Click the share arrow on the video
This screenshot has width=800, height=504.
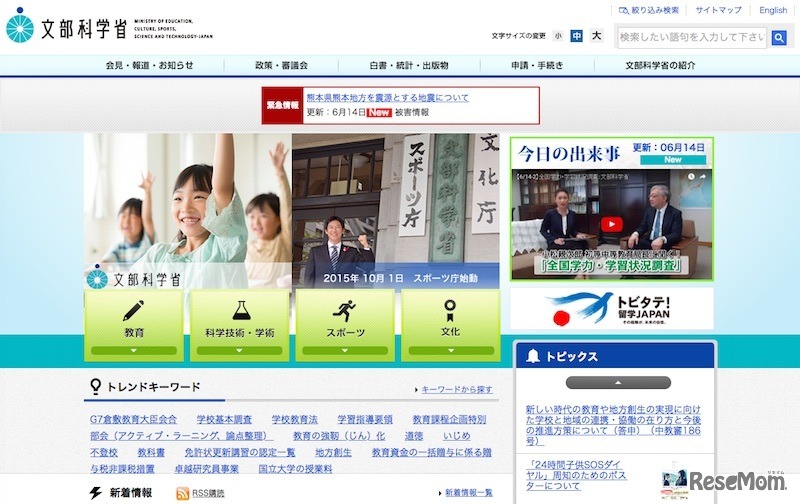[x=703, y=177]
